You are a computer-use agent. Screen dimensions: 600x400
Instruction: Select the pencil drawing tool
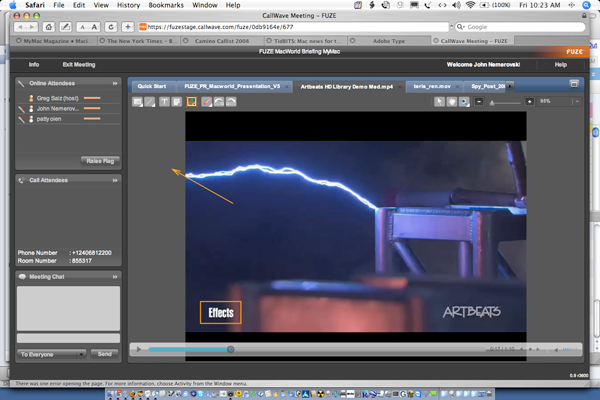[x=150, y=102]
